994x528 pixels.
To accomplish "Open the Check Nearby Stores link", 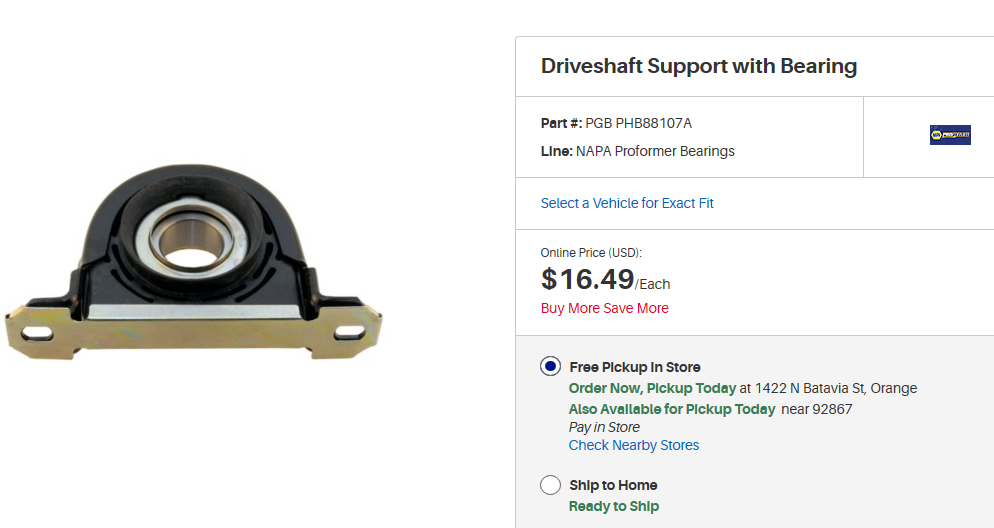I will click(633, 445).
